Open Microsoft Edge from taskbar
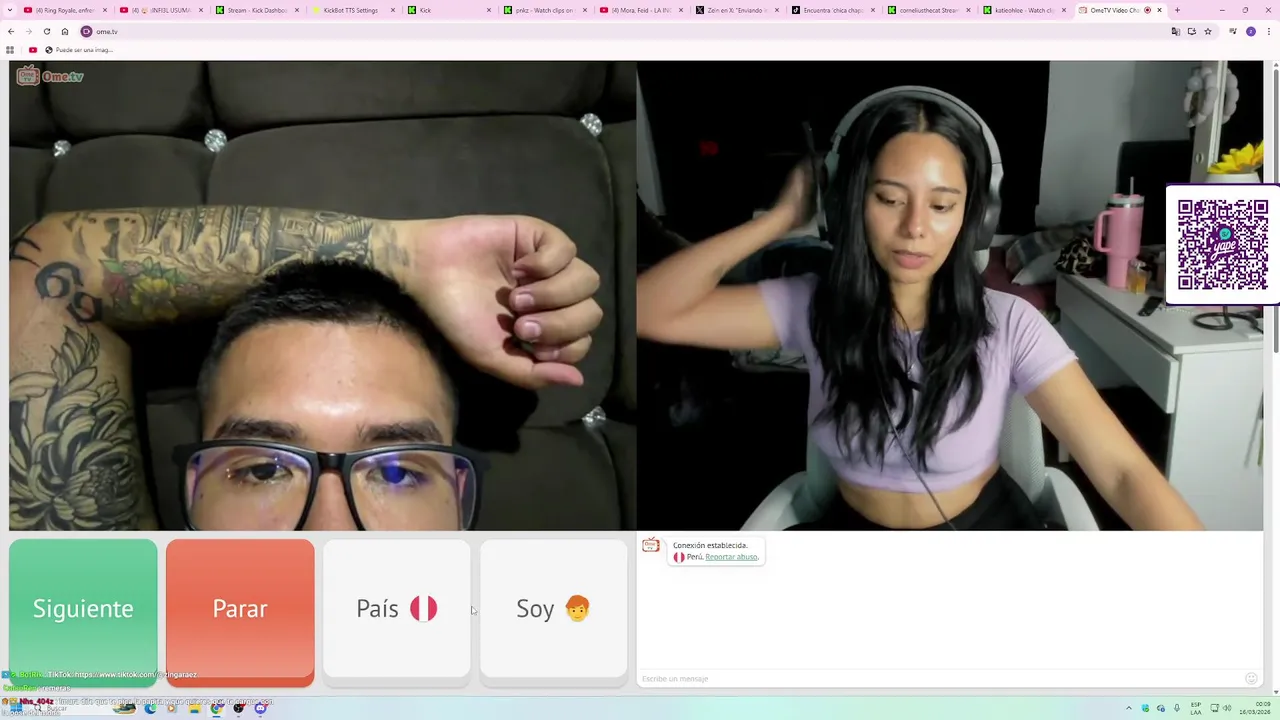 tap(151, 708)
